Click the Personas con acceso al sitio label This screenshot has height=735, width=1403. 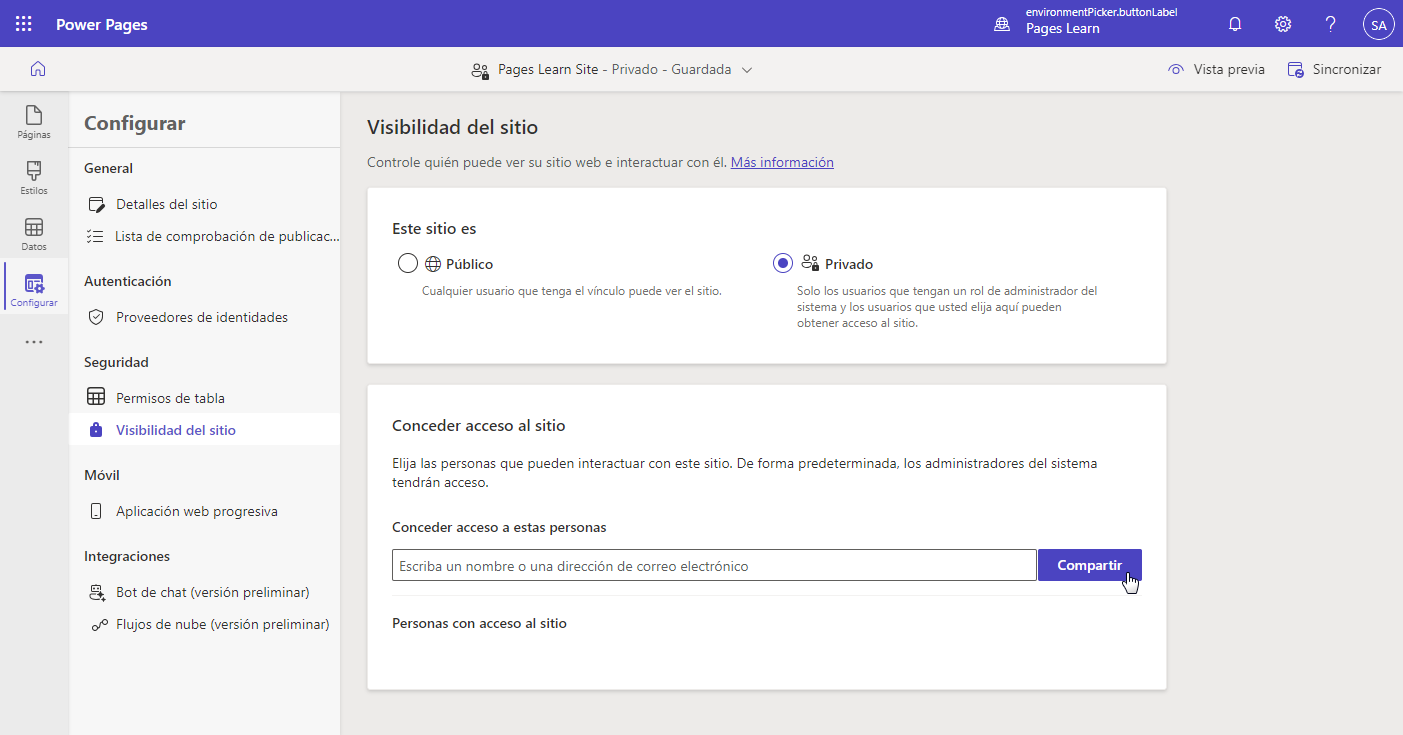pyautogui.click(x=479, y=623)
